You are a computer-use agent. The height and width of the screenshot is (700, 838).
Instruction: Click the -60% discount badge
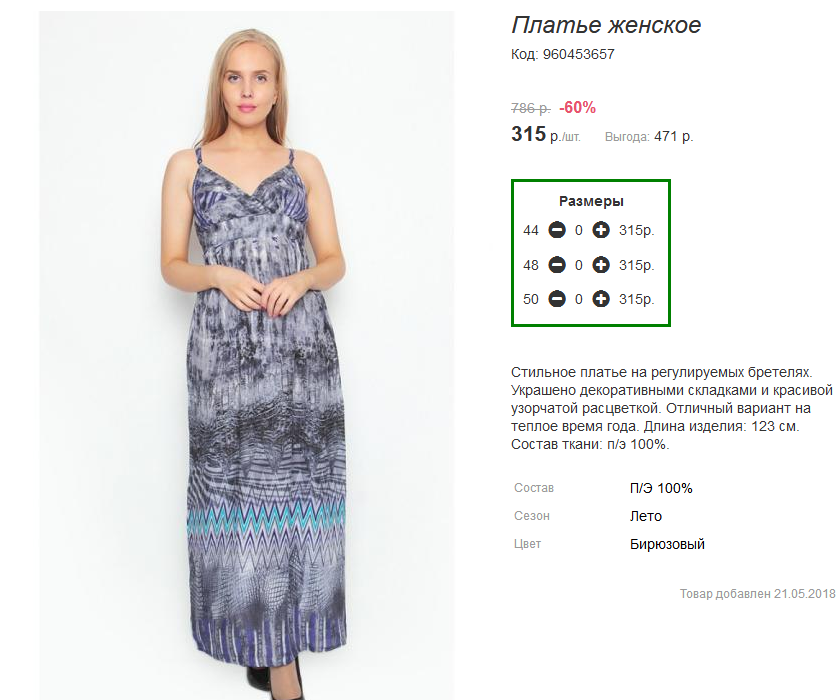[577, 107]
